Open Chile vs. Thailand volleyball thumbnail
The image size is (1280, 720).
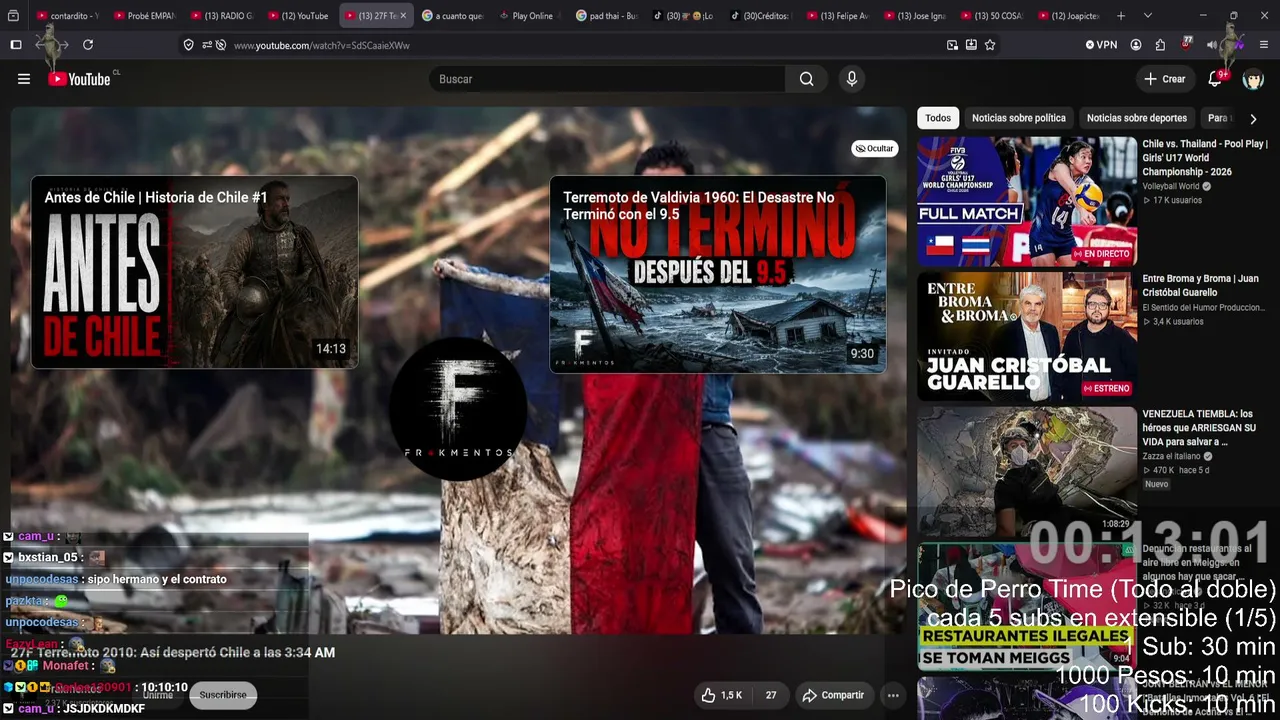1027,201
